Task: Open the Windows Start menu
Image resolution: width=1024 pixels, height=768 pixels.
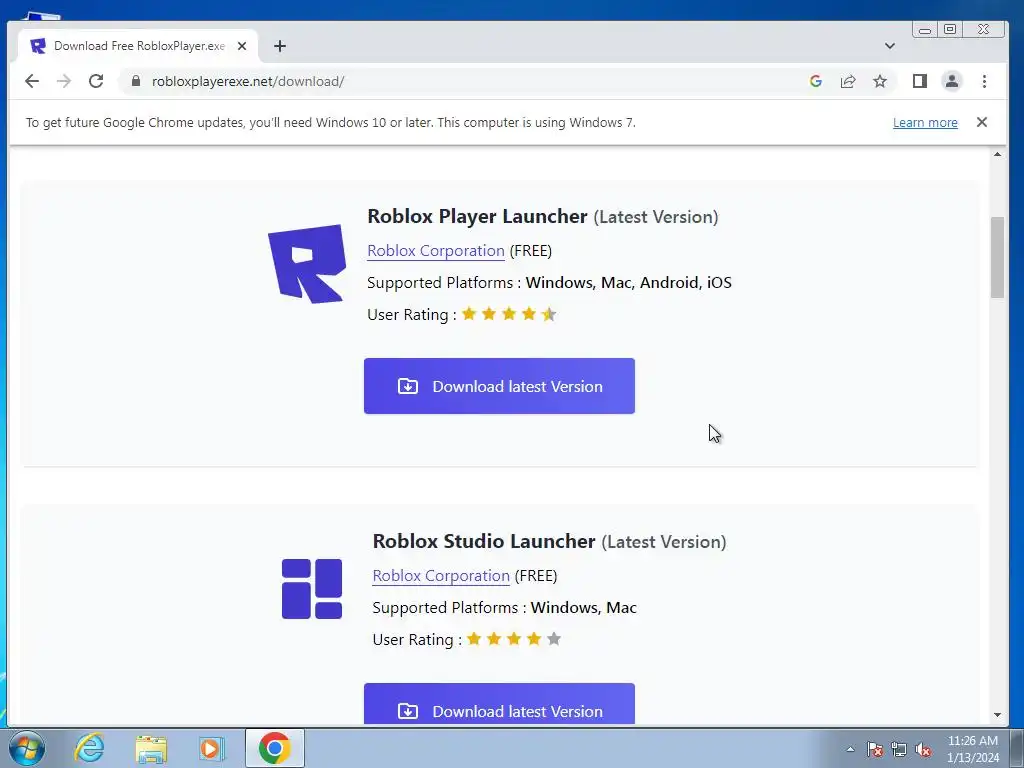Action: pos(26,748)
